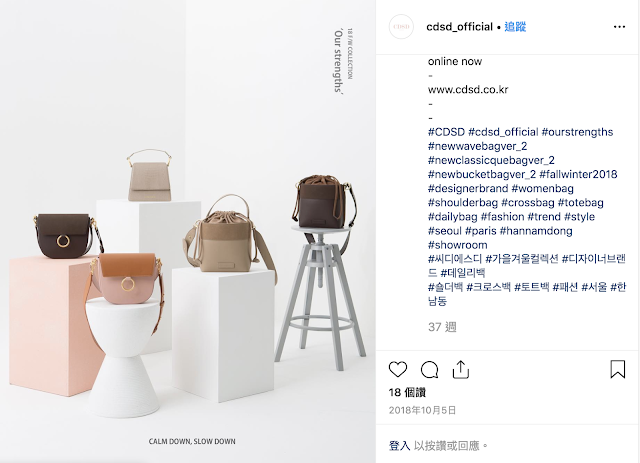Open the 2018年10月5日 post date link
This screenshot has height=463, width=640.
422,410
